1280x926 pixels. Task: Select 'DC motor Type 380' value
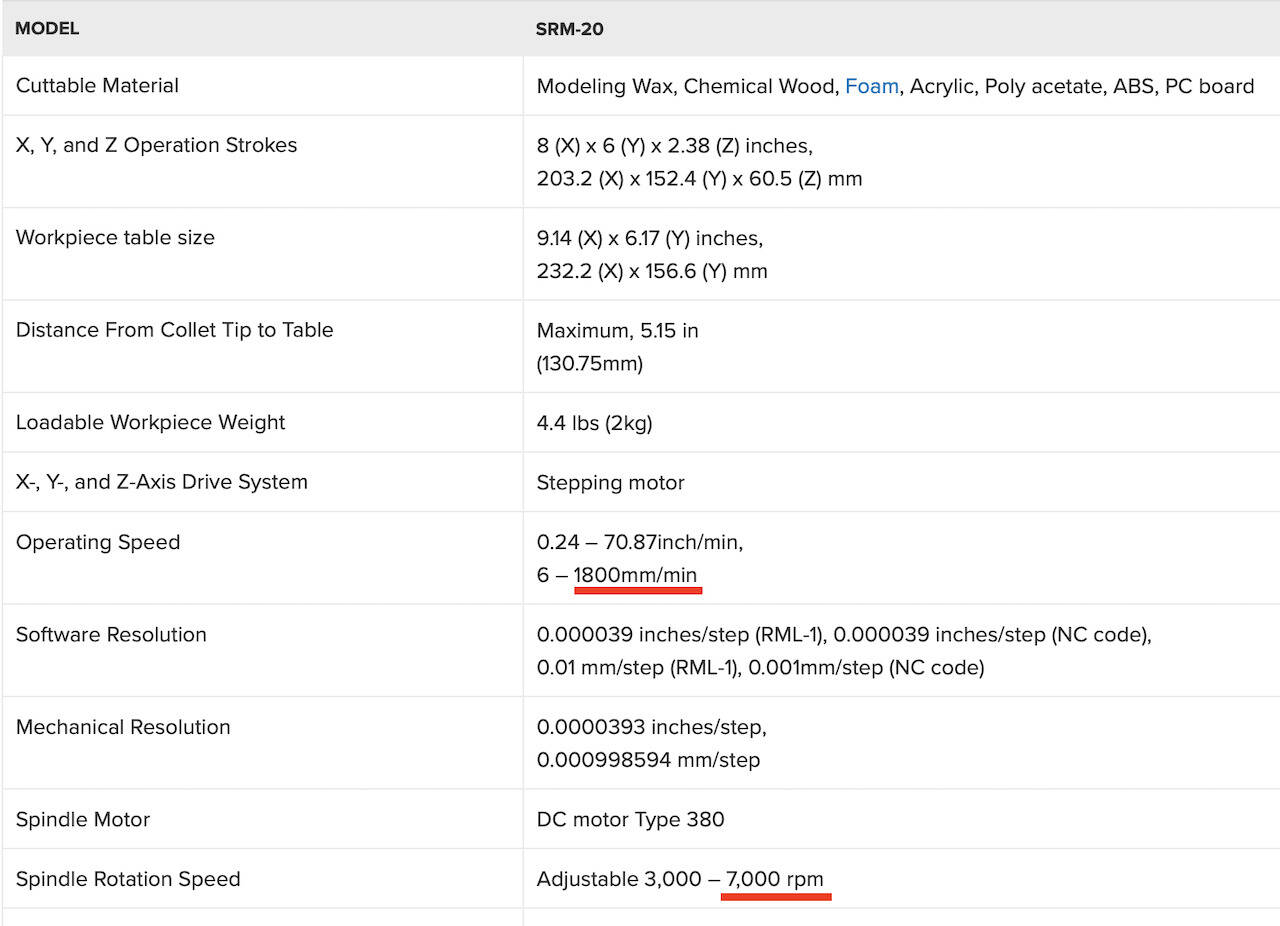(631, 820)
